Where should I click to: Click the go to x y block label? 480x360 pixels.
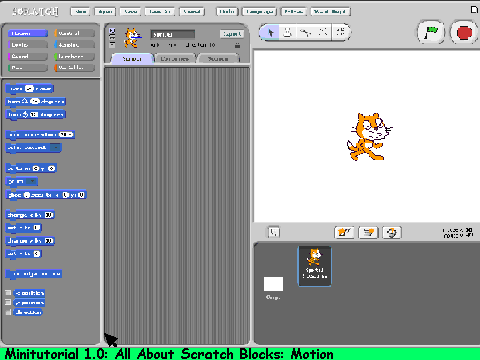coord(31,169)
